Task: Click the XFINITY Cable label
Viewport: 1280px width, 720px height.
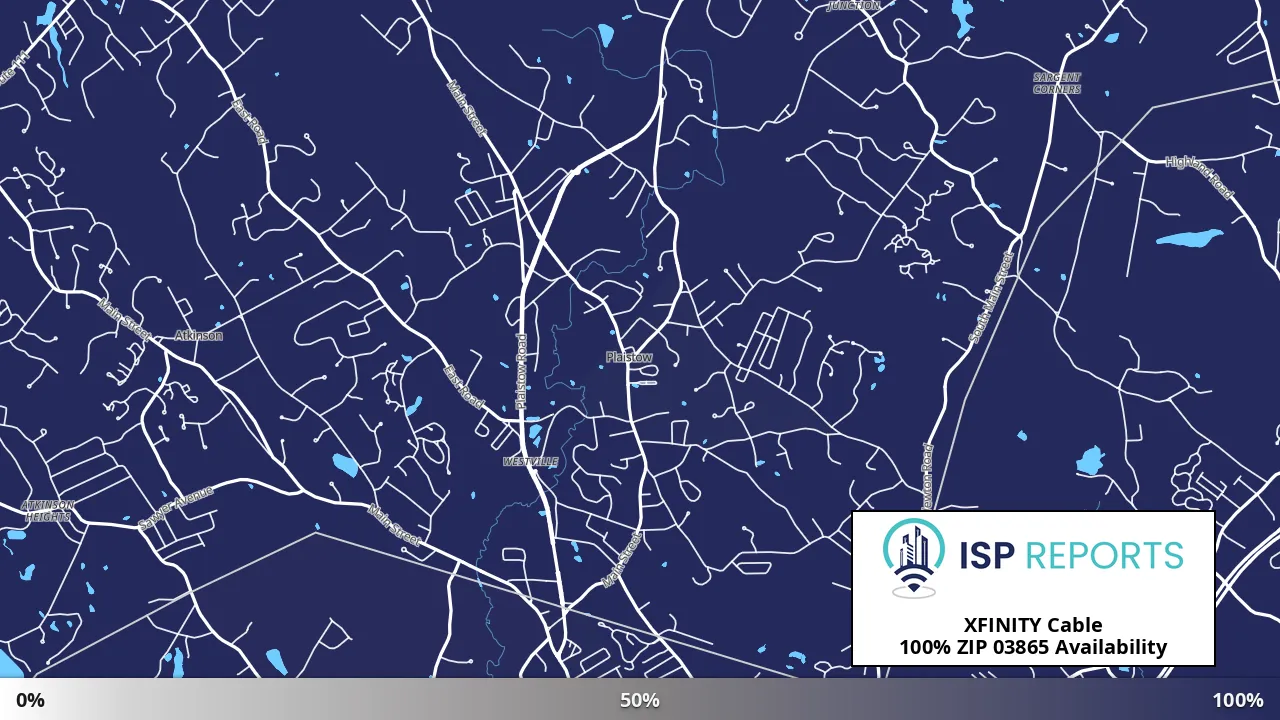Action: click(x=1033, y=626)
